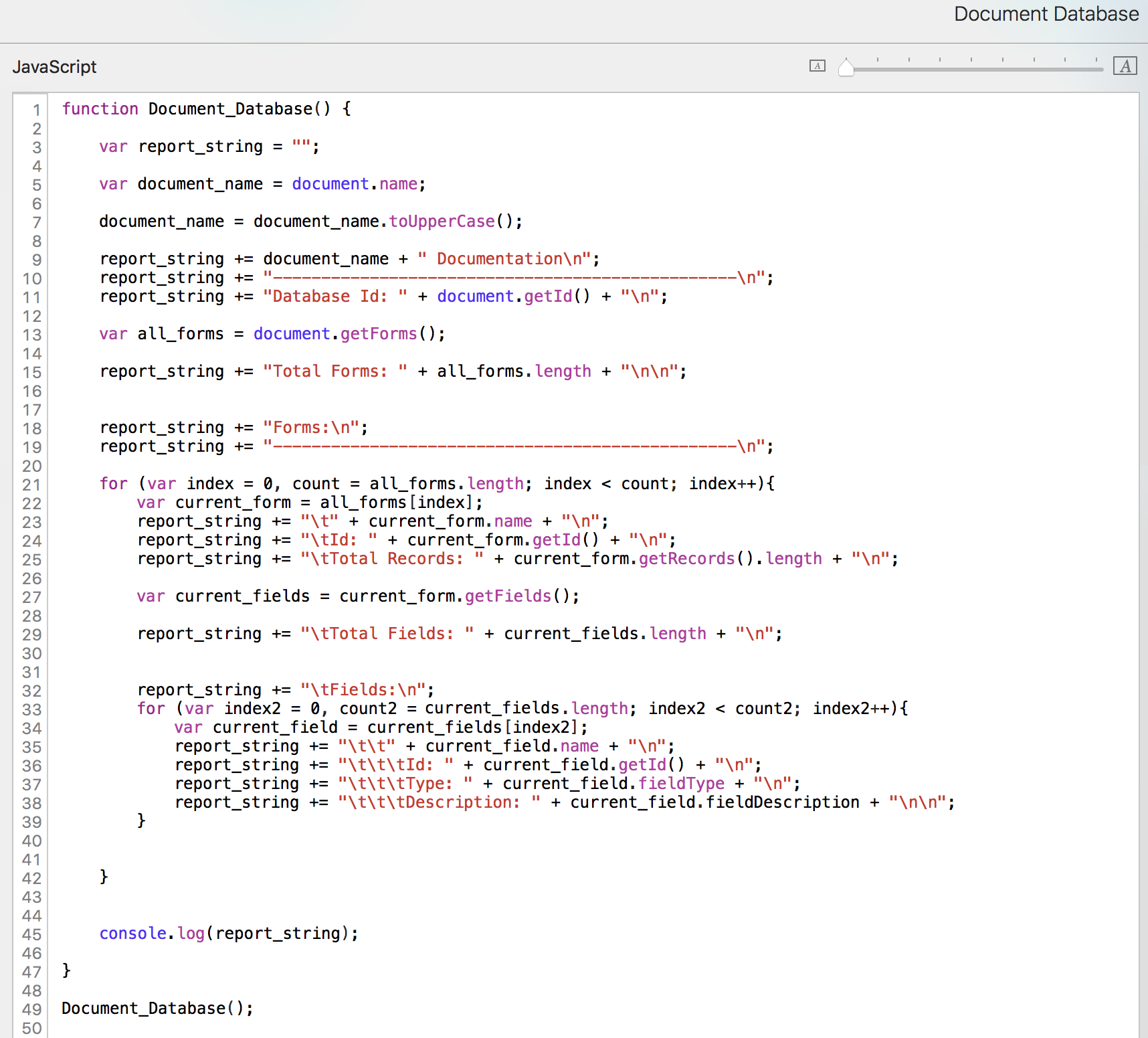This screenshot has height=1038, width=1148.
Task: Click line number 50 in the gutter
Action: pyautogui.click(x=32, y=1028)
